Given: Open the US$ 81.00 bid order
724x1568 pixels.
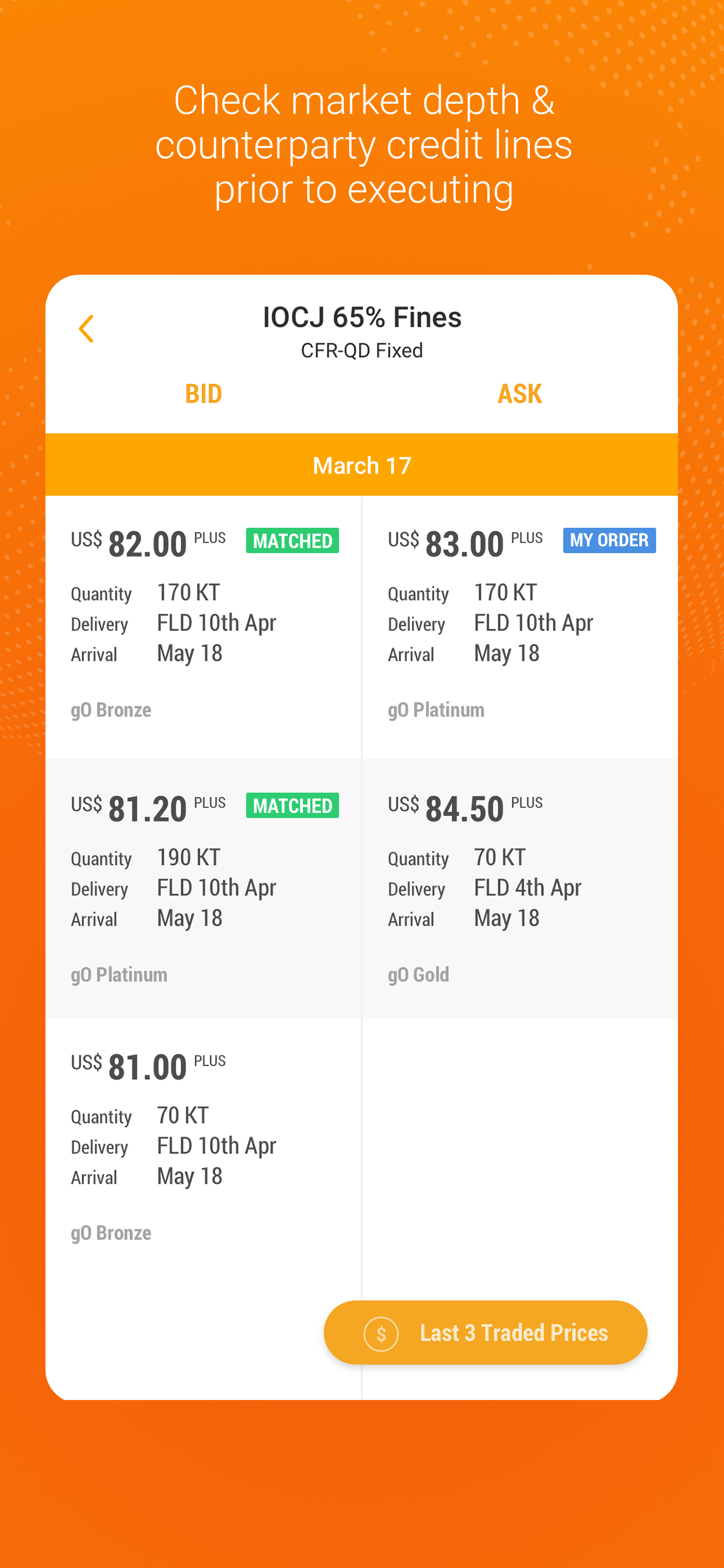Looking at the screenshot, I should point(203,1147).
